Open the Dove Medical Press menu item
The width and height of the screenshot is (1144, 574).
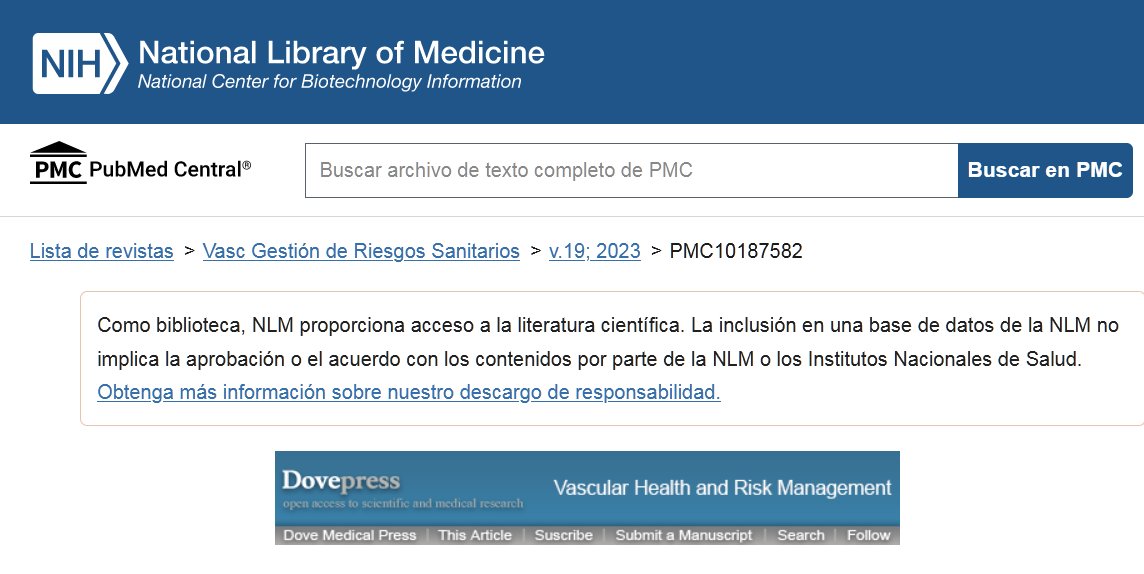(x=349, y=535)
